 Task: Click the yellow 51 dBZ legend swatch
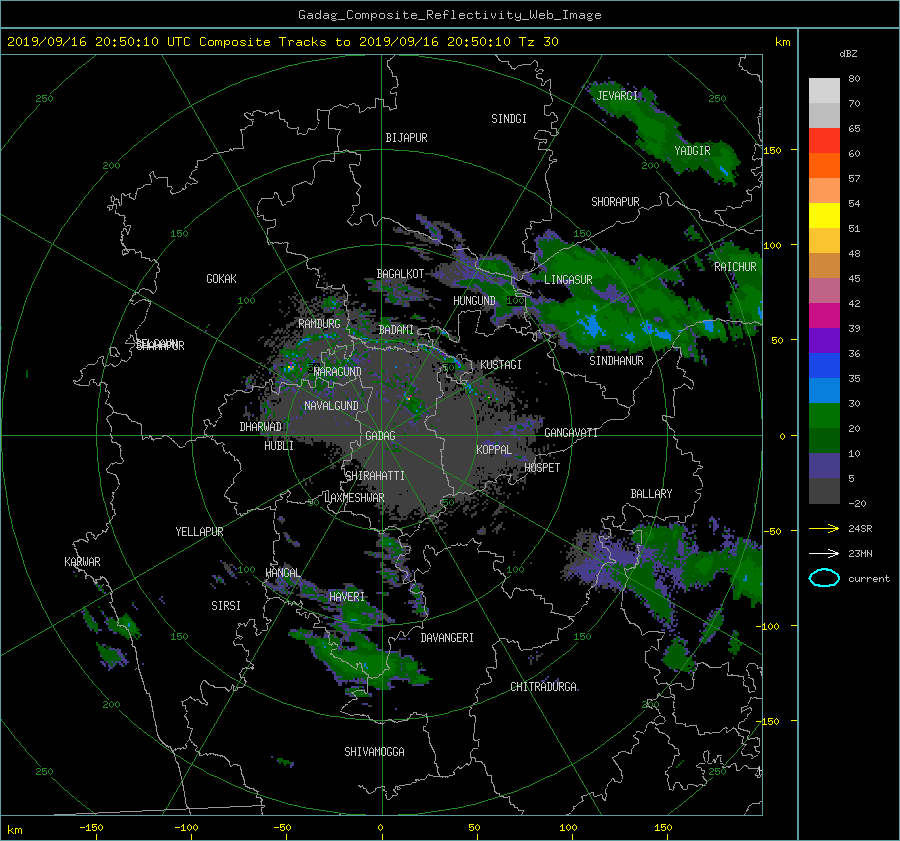[x=824, y=215]
